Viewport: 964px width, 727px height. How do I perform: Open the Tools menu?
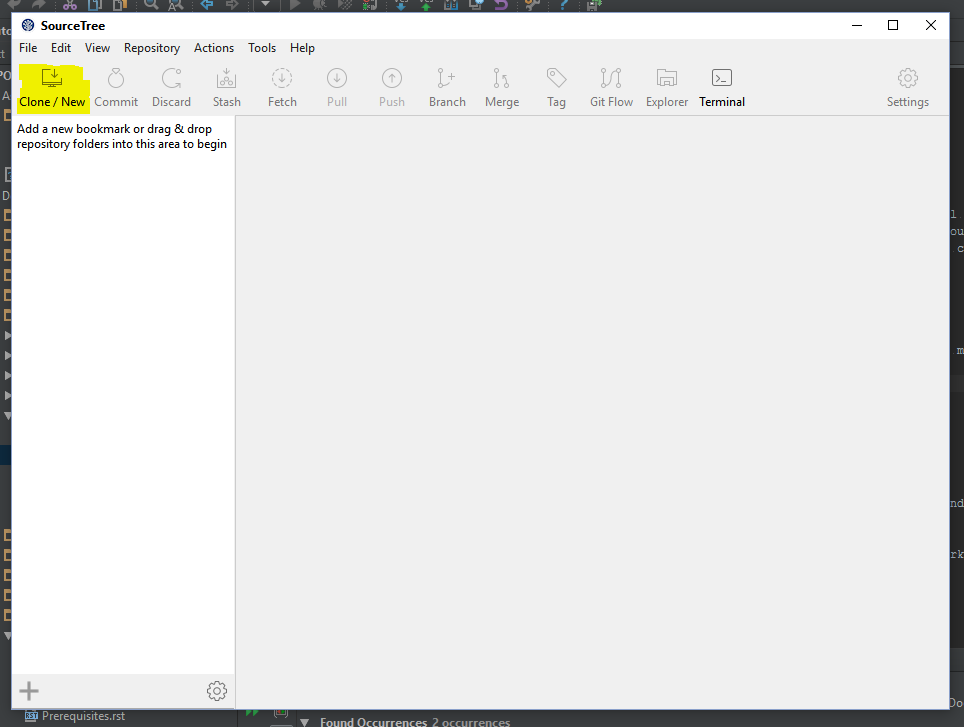262,48
